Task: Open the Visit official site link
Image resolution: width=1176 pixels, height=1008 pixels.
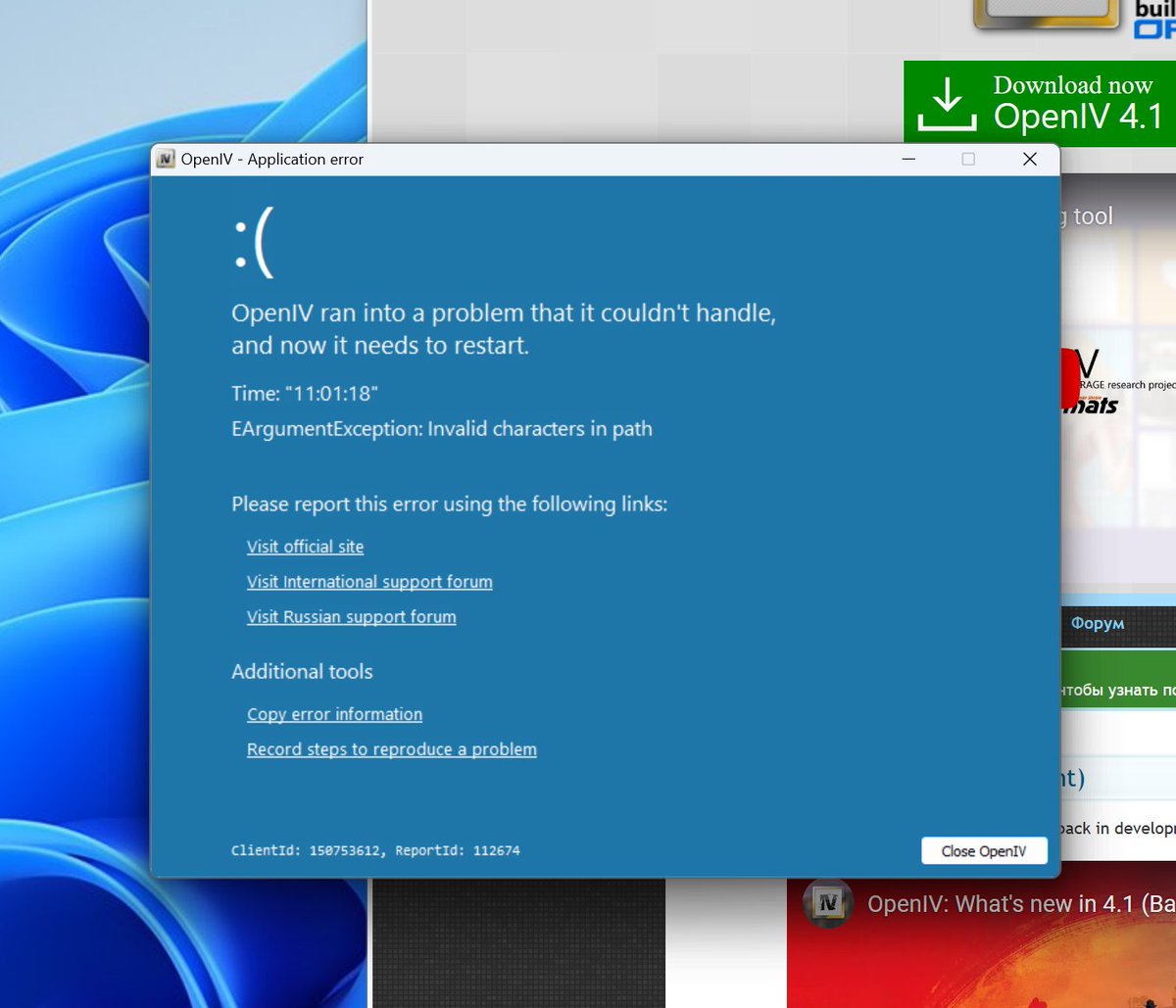Action: coord(305,547)
